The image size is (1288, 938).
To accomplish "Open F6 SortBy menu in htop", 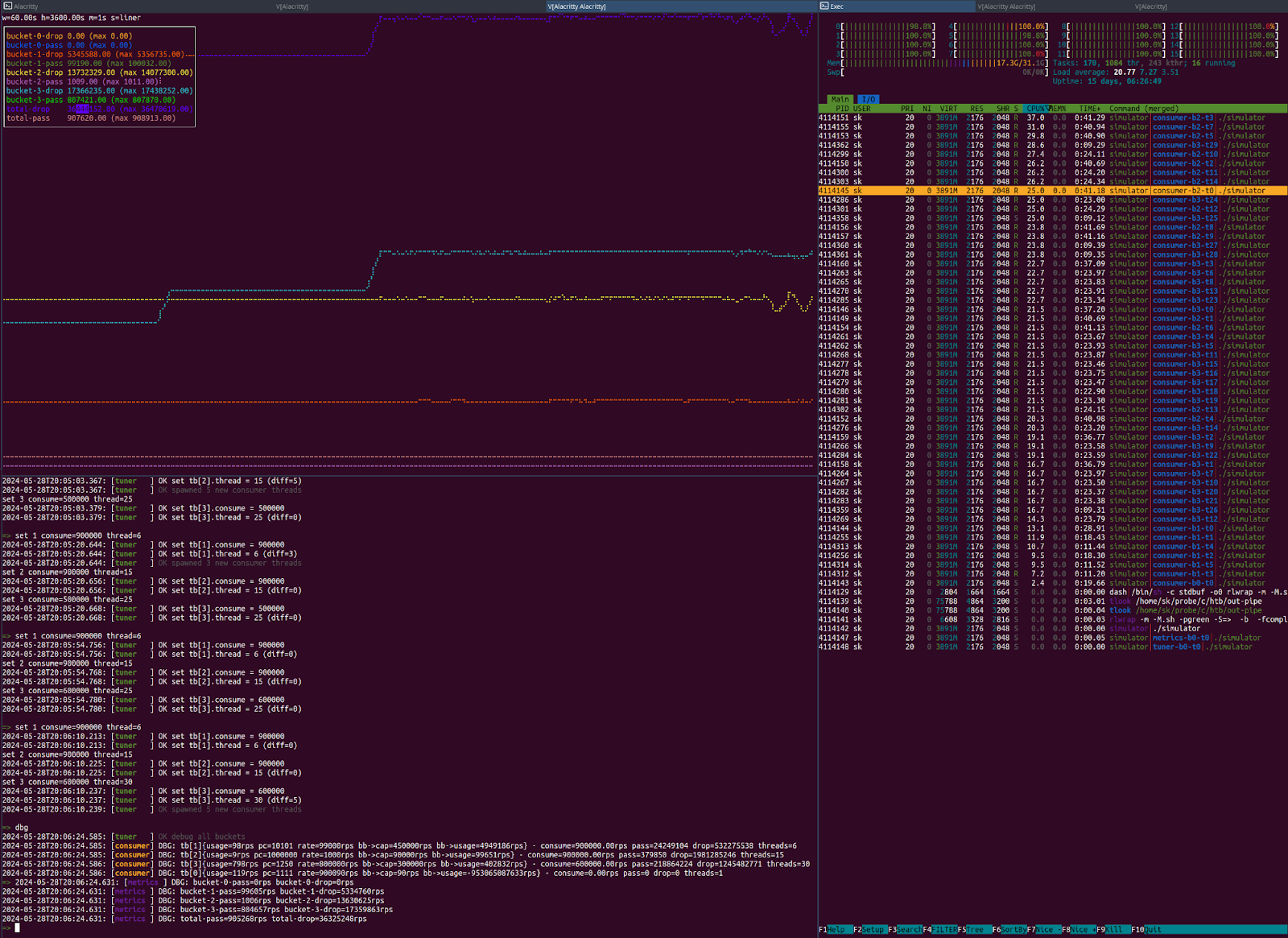I will pyautogui.click(x=1009, y=929).
